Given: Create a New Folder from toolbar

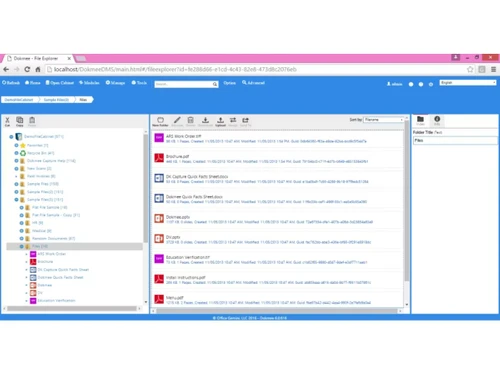Looking at the screenshot, I should point(160,121).
